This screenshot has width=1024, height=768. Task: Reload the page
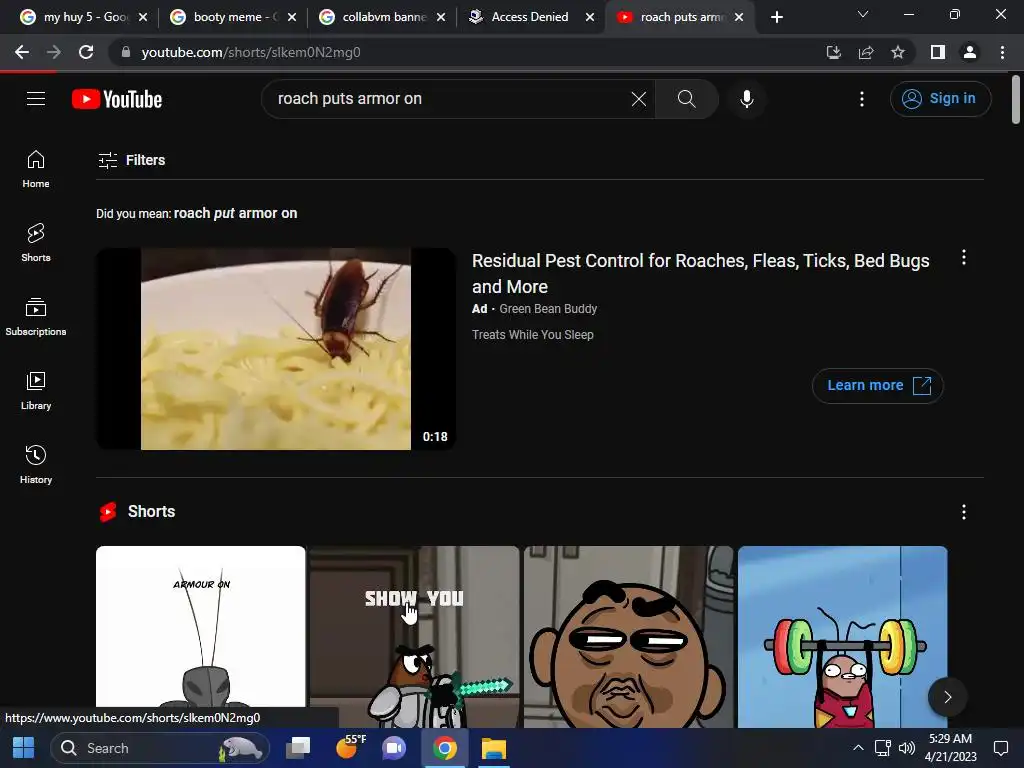(x=86, y=52)
